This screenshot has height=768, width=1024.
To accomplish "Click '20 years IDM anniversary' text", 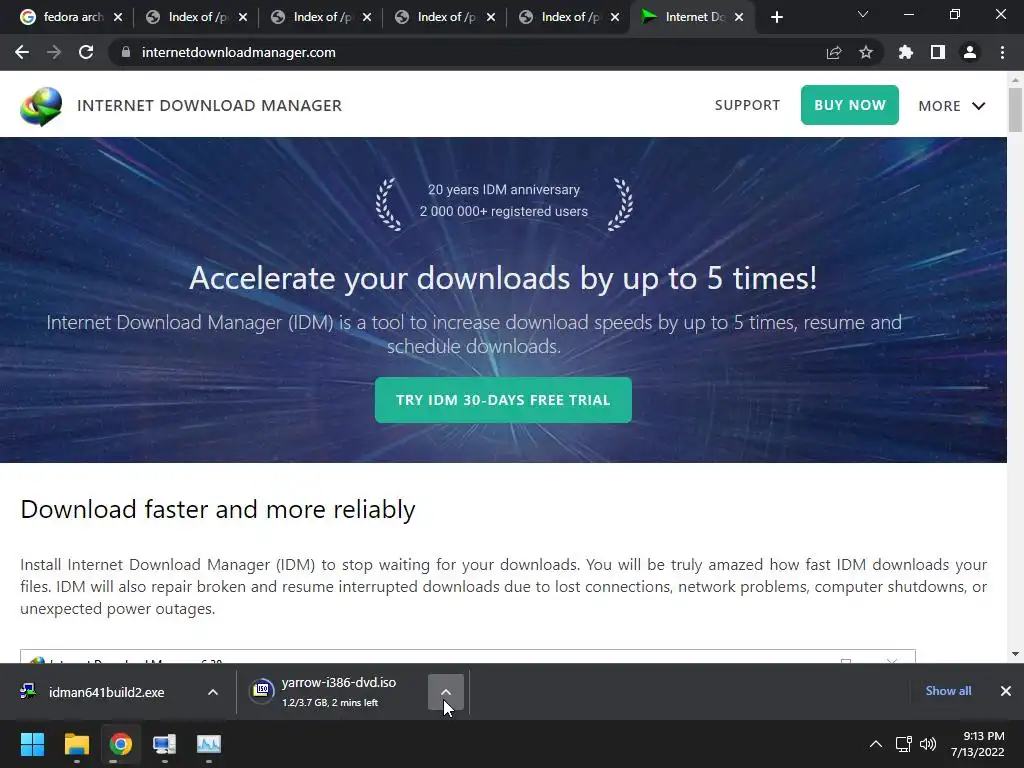I will [504, 189].
